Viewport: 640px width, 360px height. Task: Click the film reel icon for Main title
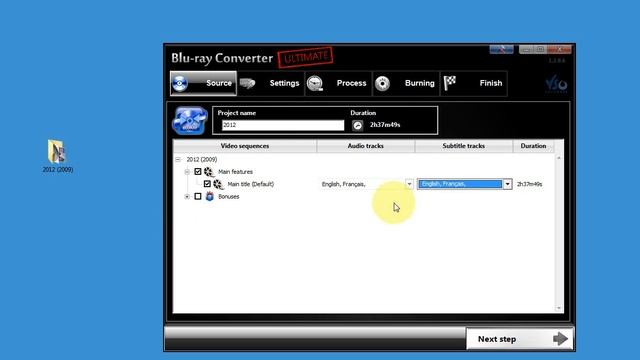[218, 184]
